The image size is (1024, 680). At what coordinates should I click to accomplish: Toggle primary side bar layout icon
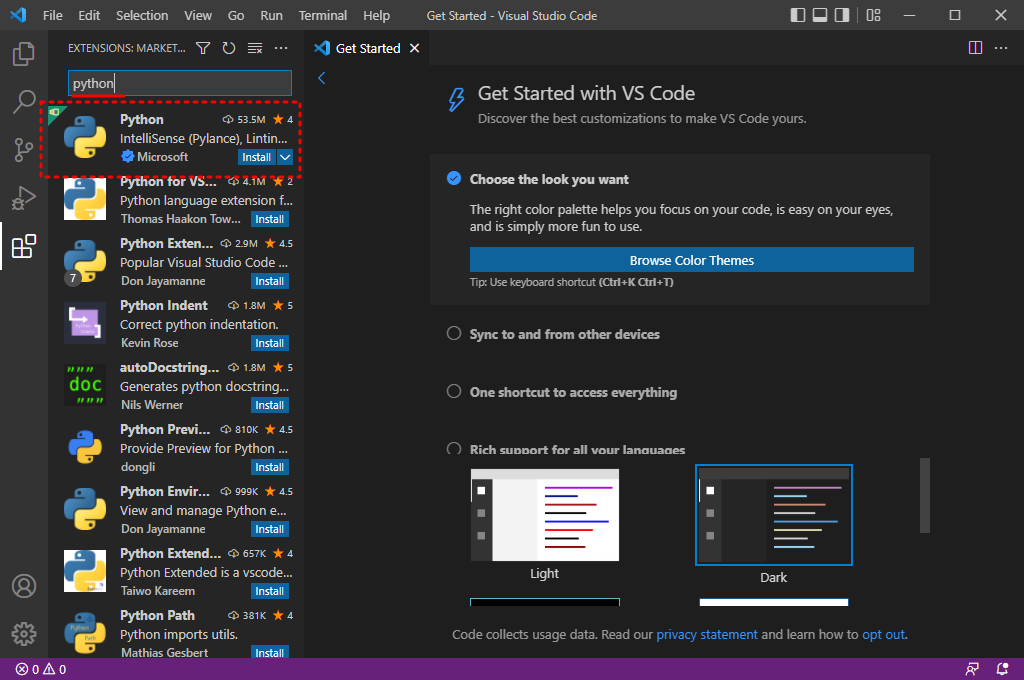tap(797, 15)
